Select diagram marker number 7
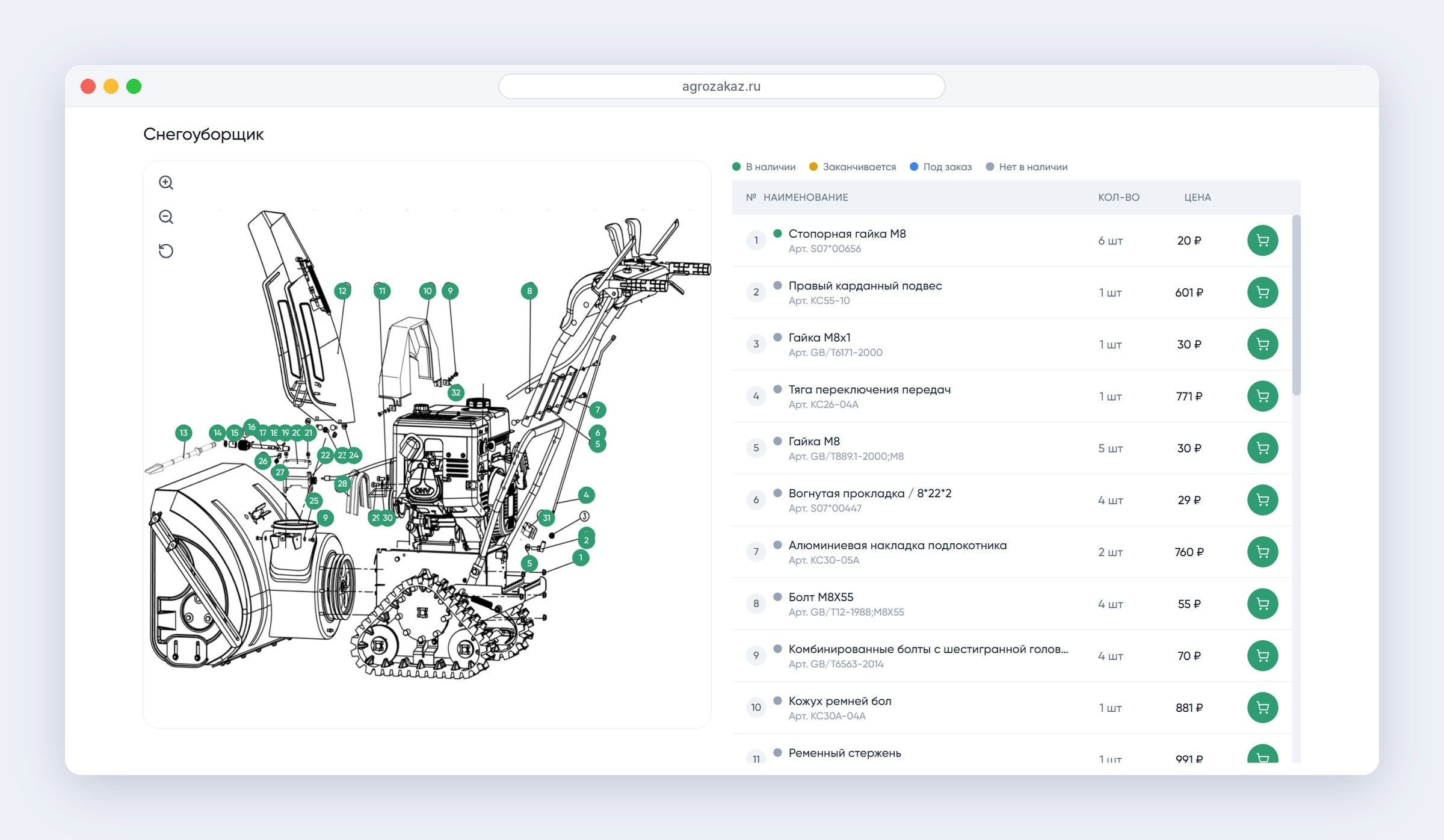 point(597,410)
